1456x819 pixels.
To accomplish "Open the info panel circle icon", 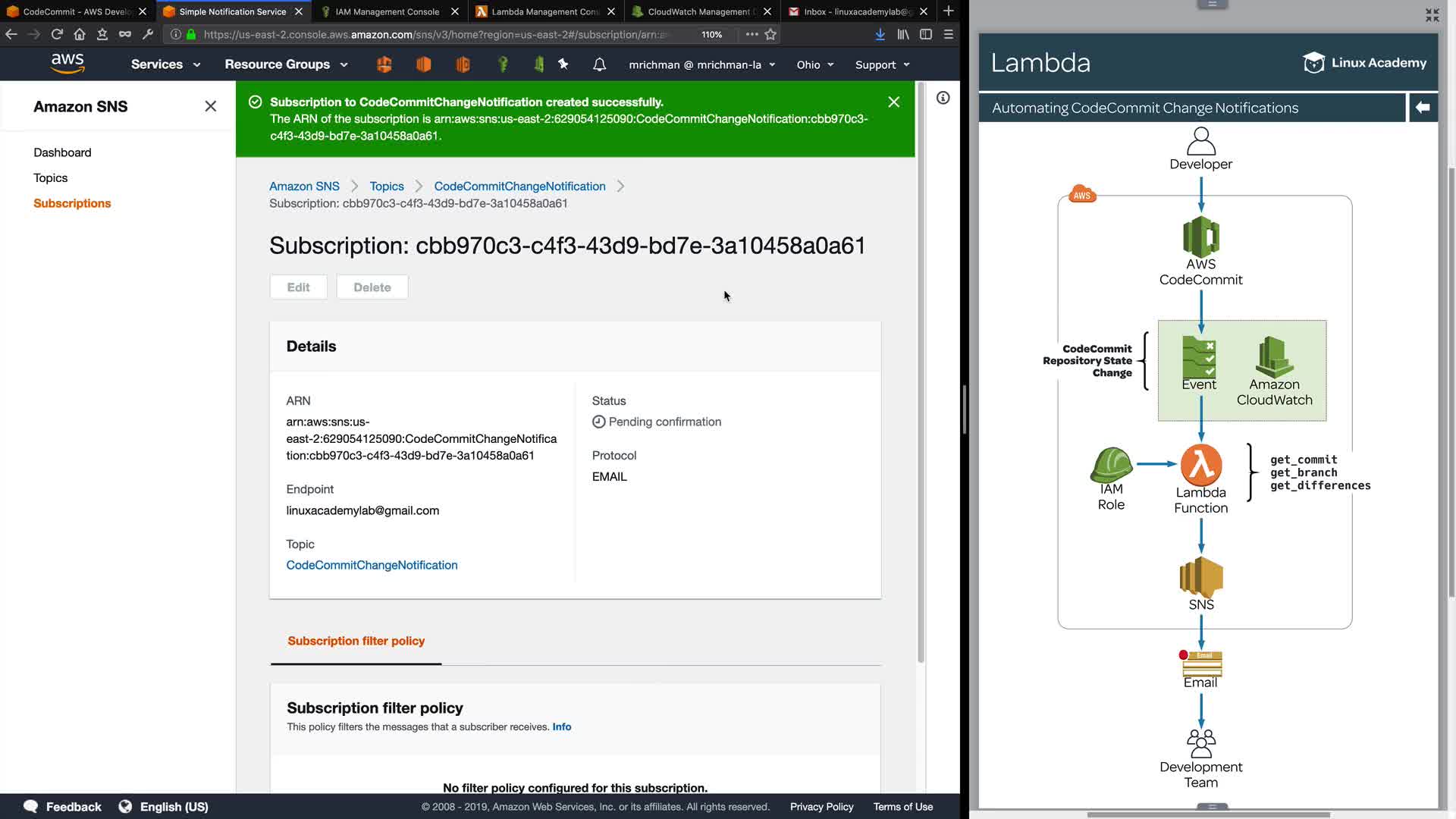I will coord(943,98).
